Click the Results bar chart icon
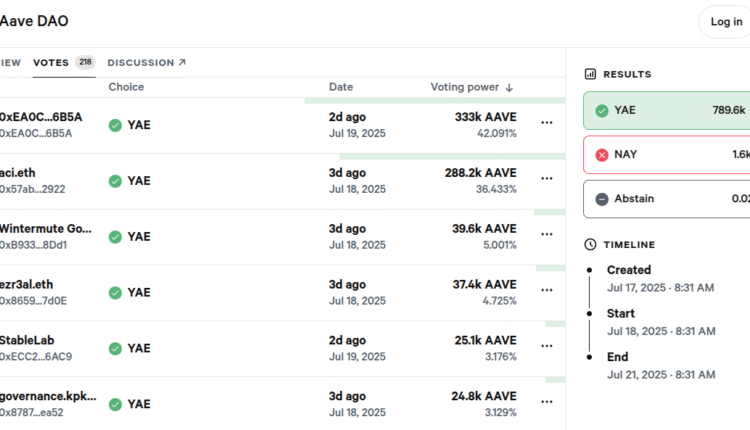The image size is (750, 430). pos(591,74)
